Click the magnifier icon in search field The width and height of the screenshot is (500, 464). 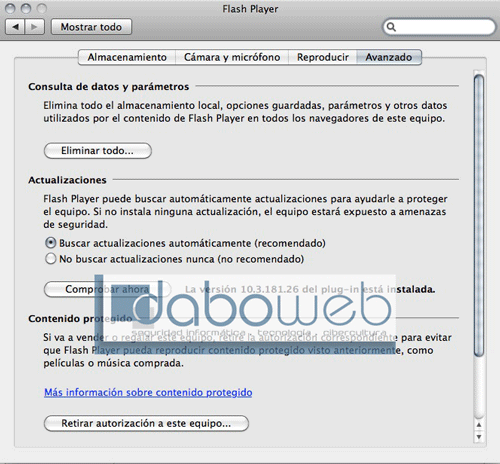point(391,27)
